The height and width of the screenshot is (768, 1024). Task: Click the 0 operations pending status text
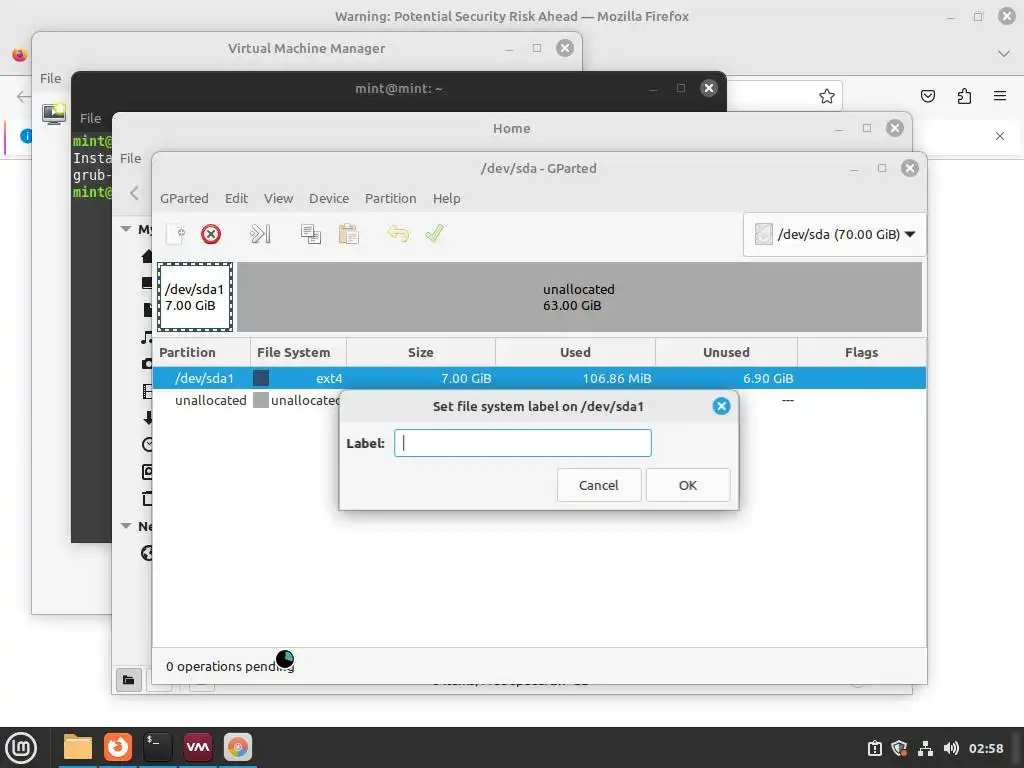click(x=229, y=666)
